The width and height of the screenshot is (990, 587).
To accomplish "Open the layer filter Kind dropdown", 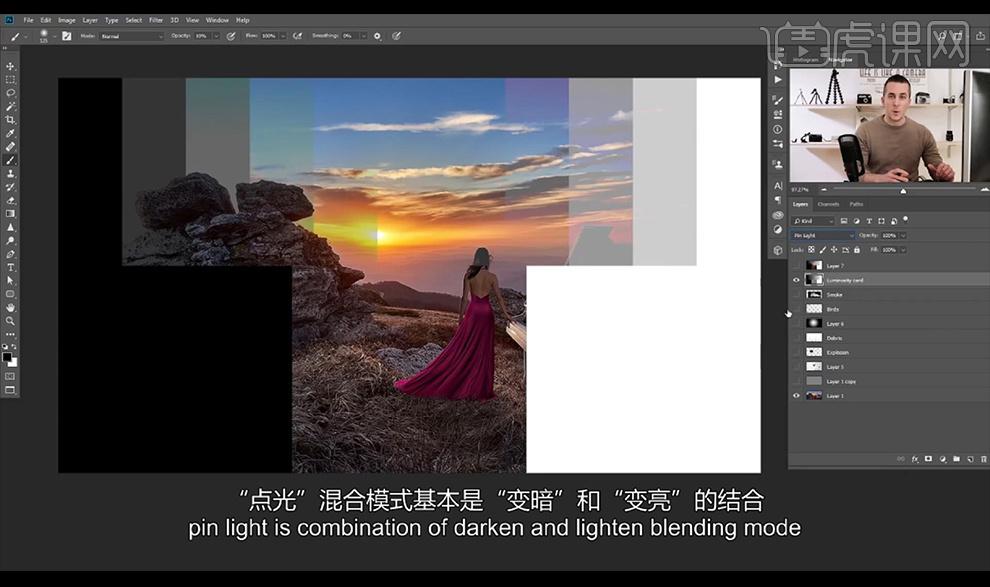I will [x=813, y=221].
